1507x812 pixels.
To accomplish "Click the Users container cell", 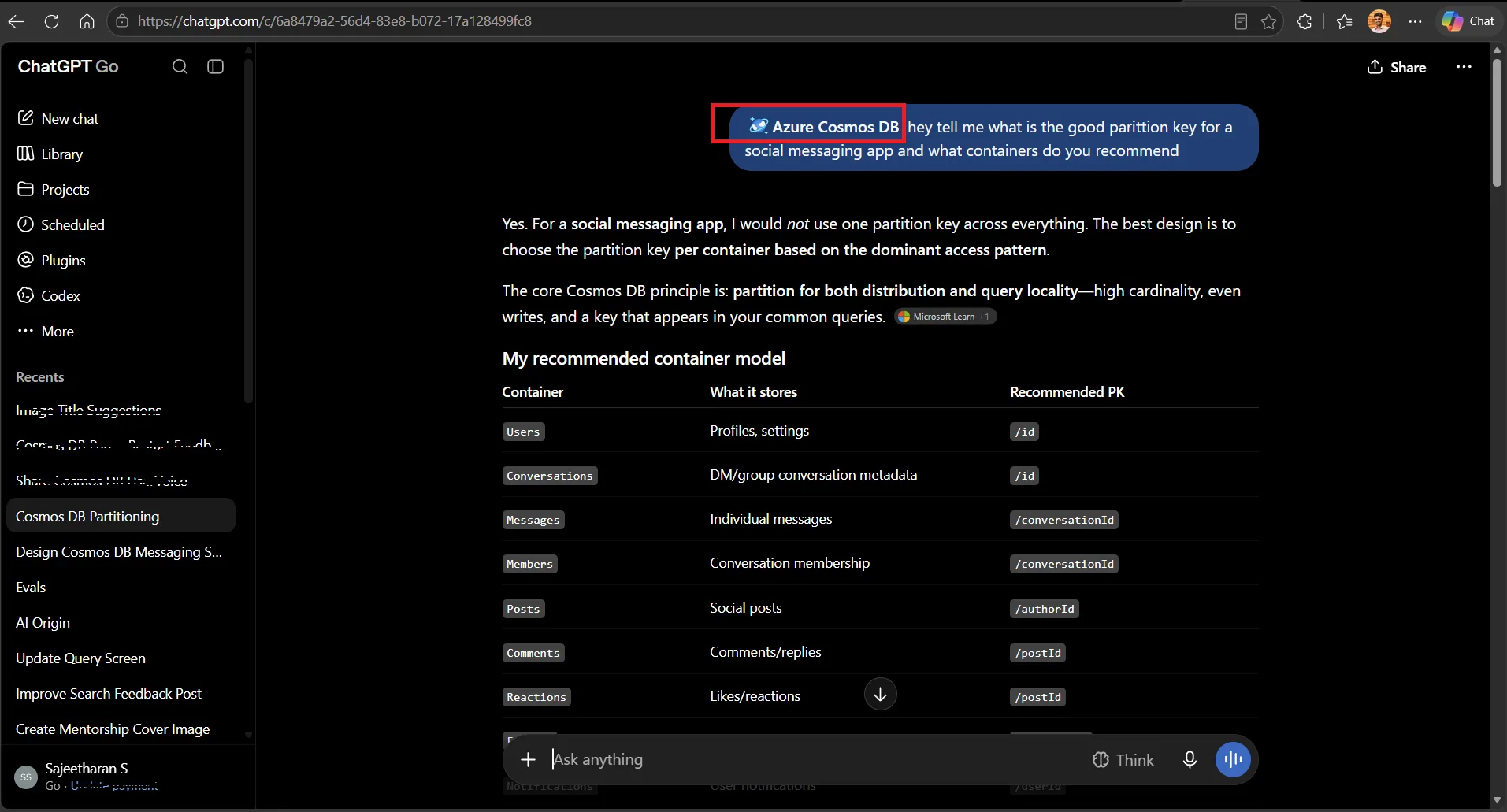I will (x=523, y=432).
